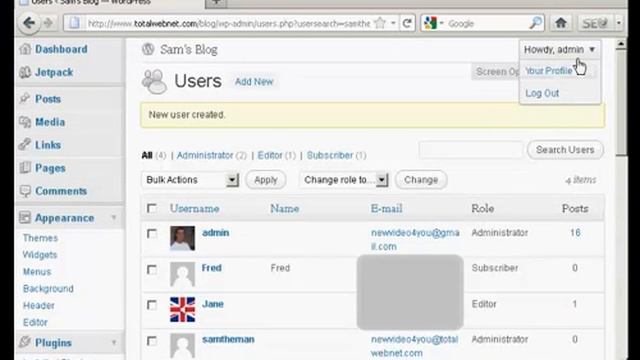This screenshot has width=640, height=360.
Task: Open Editor under Appearance
Action: point(35,322)
